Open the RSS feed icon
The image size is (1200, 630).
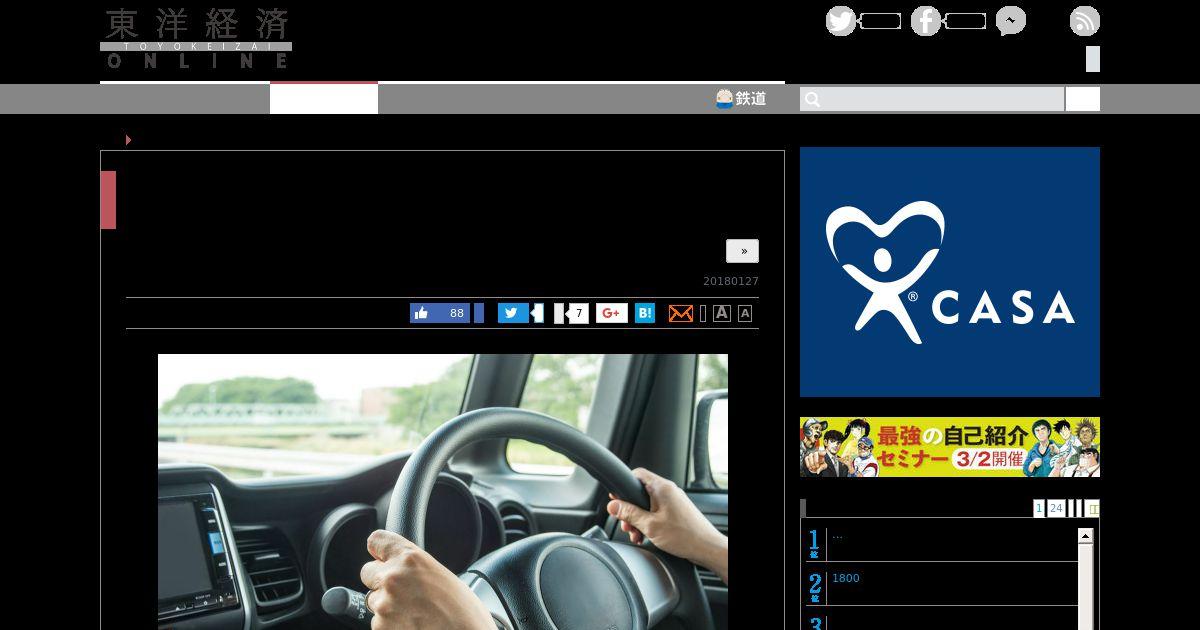pos(1085,21)
